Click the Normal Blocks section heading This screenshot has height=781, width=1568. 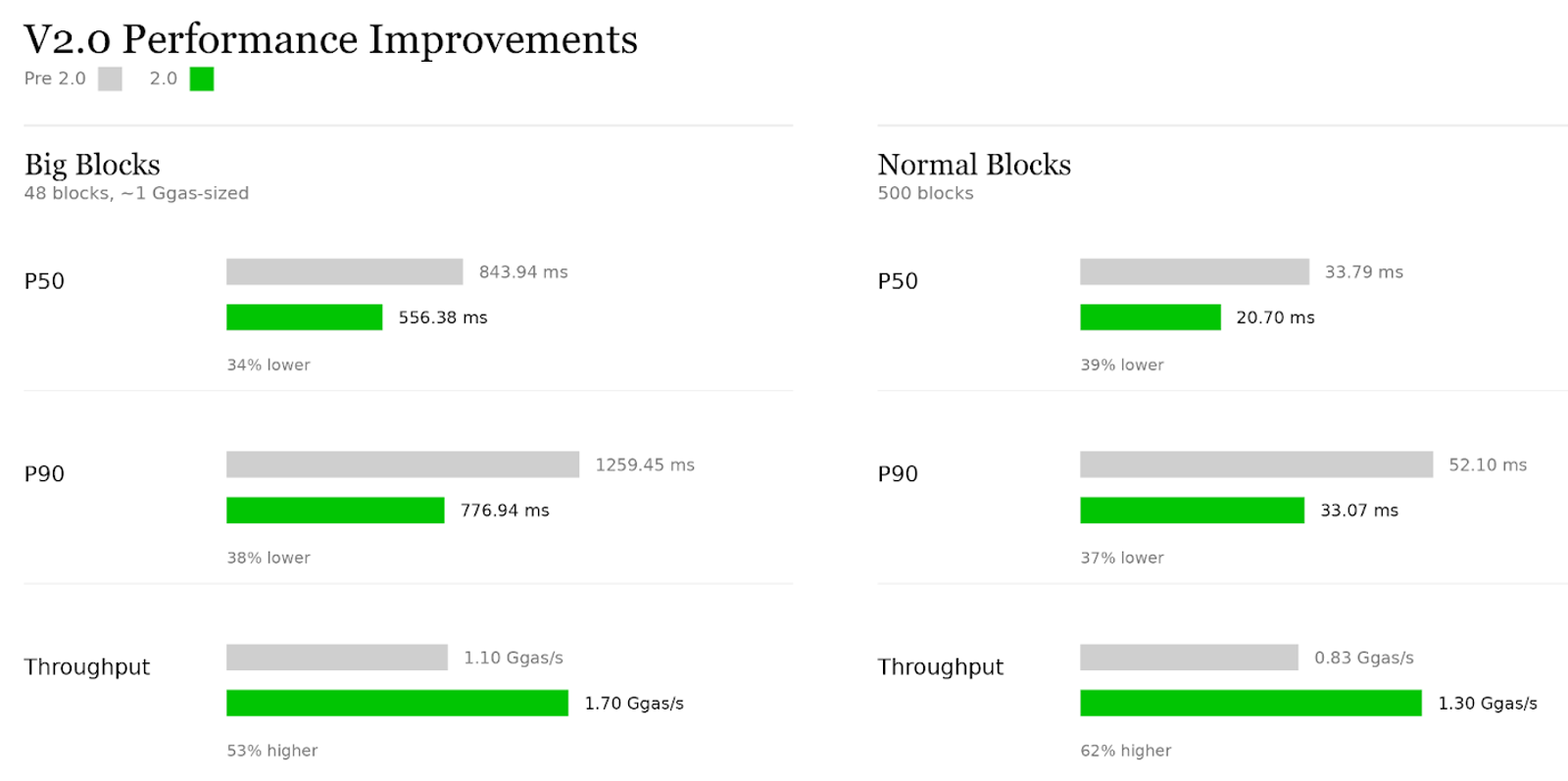(974, 165)
